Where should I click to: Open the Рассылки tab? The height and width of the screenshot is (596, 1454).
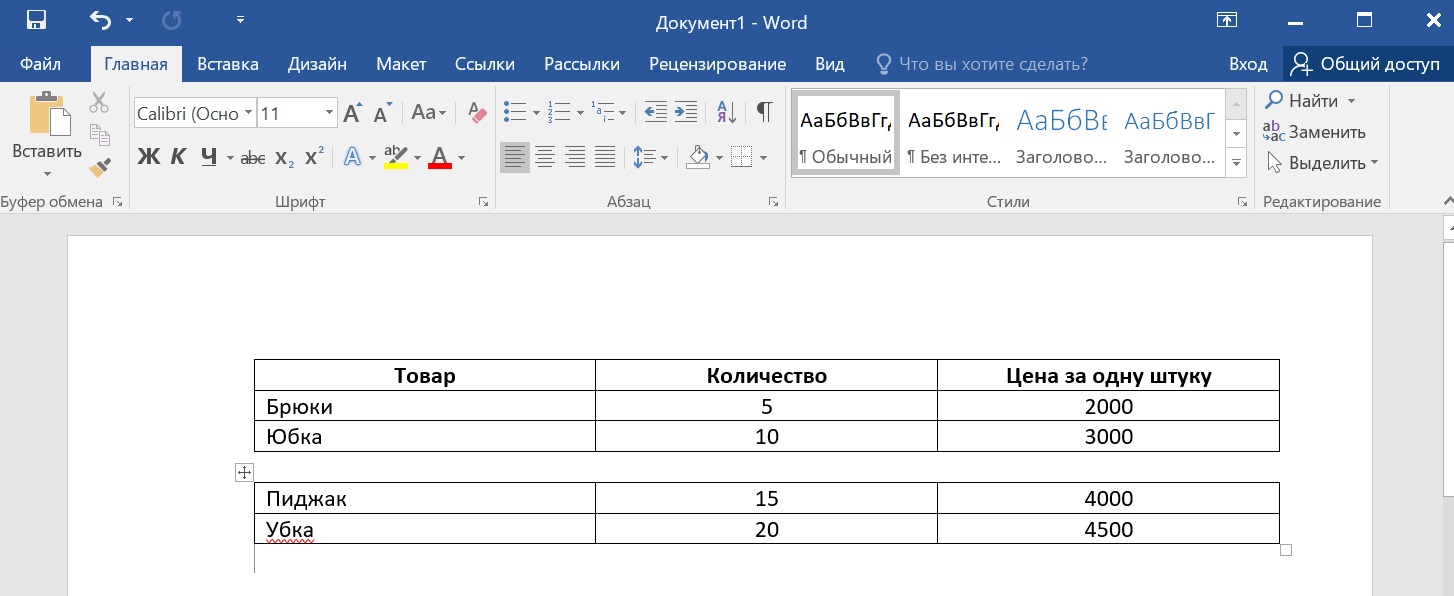[x=582, y=64]
